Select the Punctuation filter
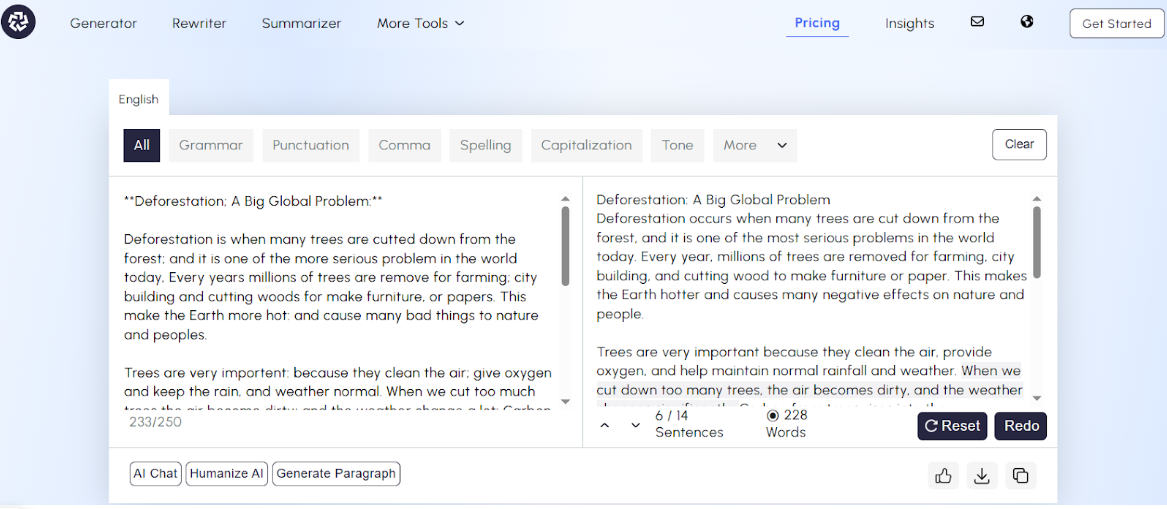Image resolution: width=1167 pixels, height=509 pixels. 310,145
